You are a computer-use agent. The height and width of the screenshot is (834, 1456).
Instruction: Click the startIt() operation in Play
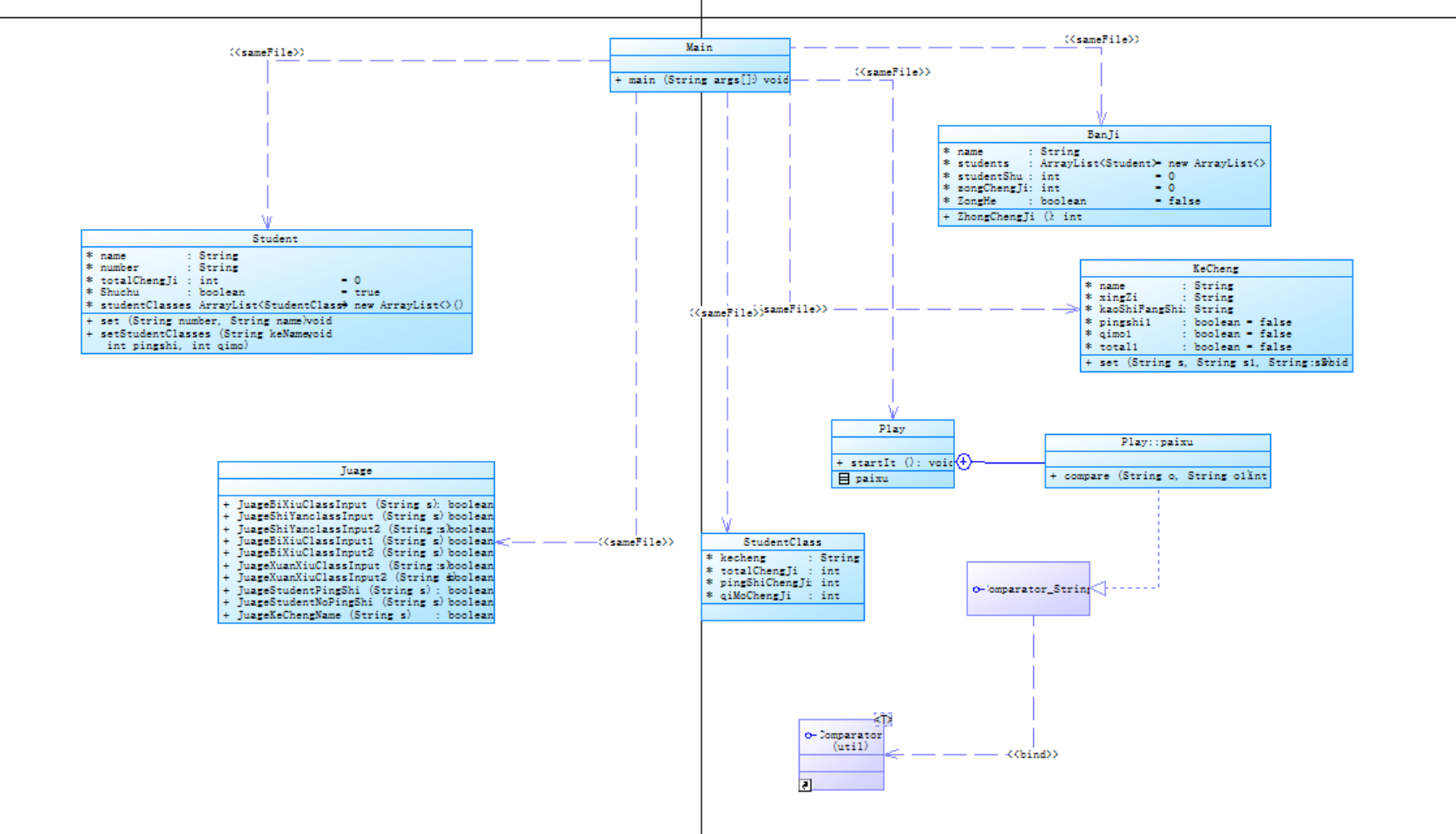[893, 463]
